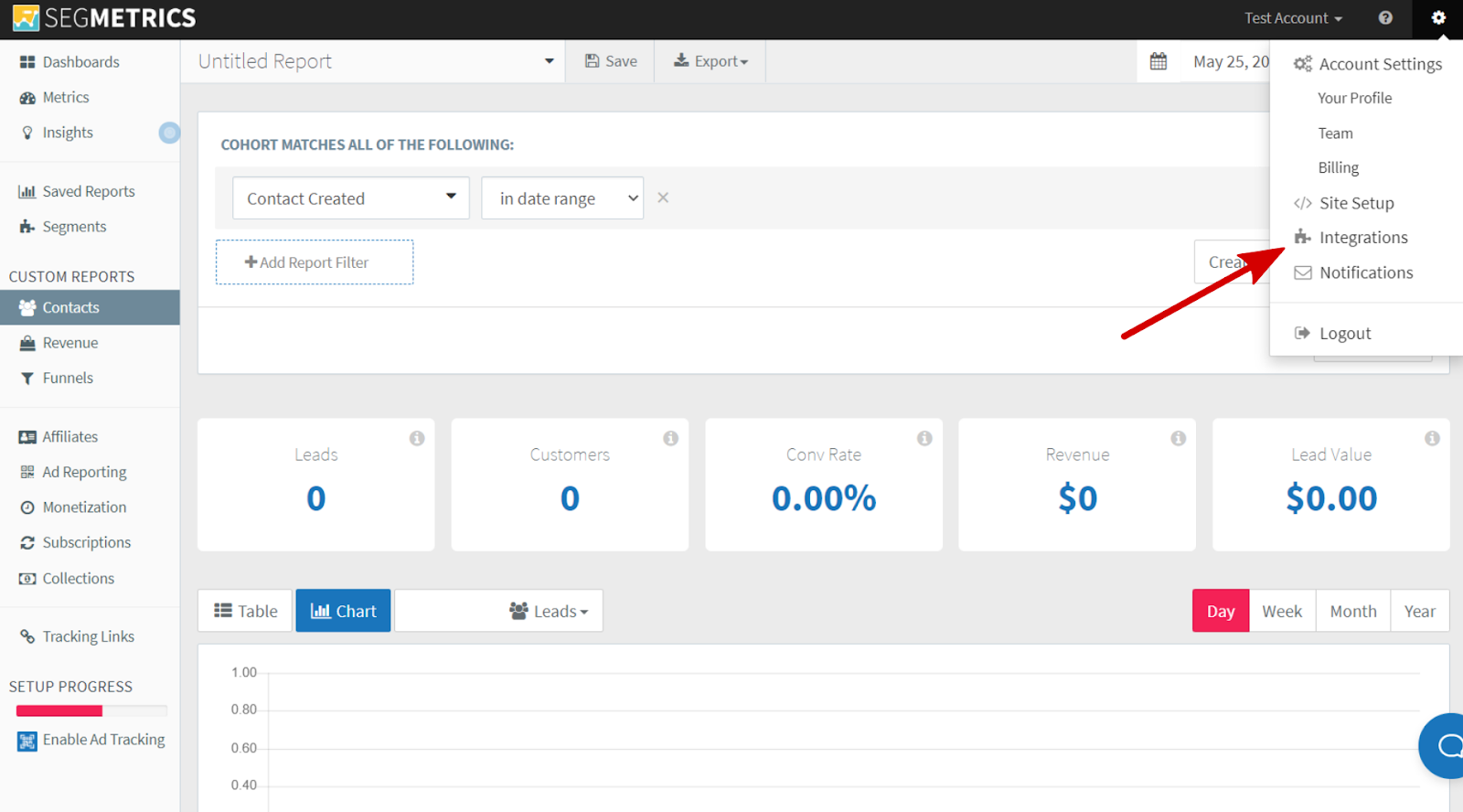Open the Saved Reports page
Screen dimensions: 1463x812
90,192
